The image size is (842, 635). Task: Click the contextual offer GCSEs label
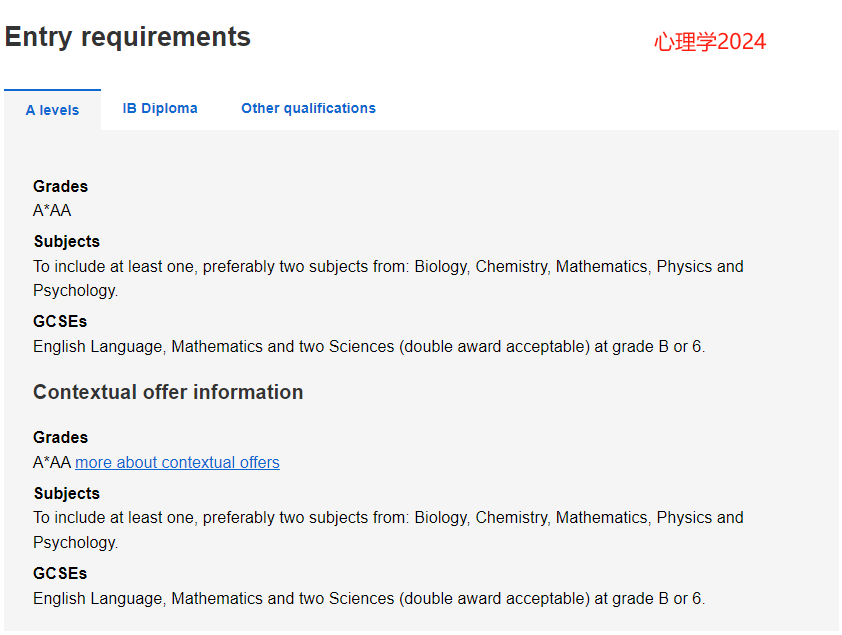point(60,573)
